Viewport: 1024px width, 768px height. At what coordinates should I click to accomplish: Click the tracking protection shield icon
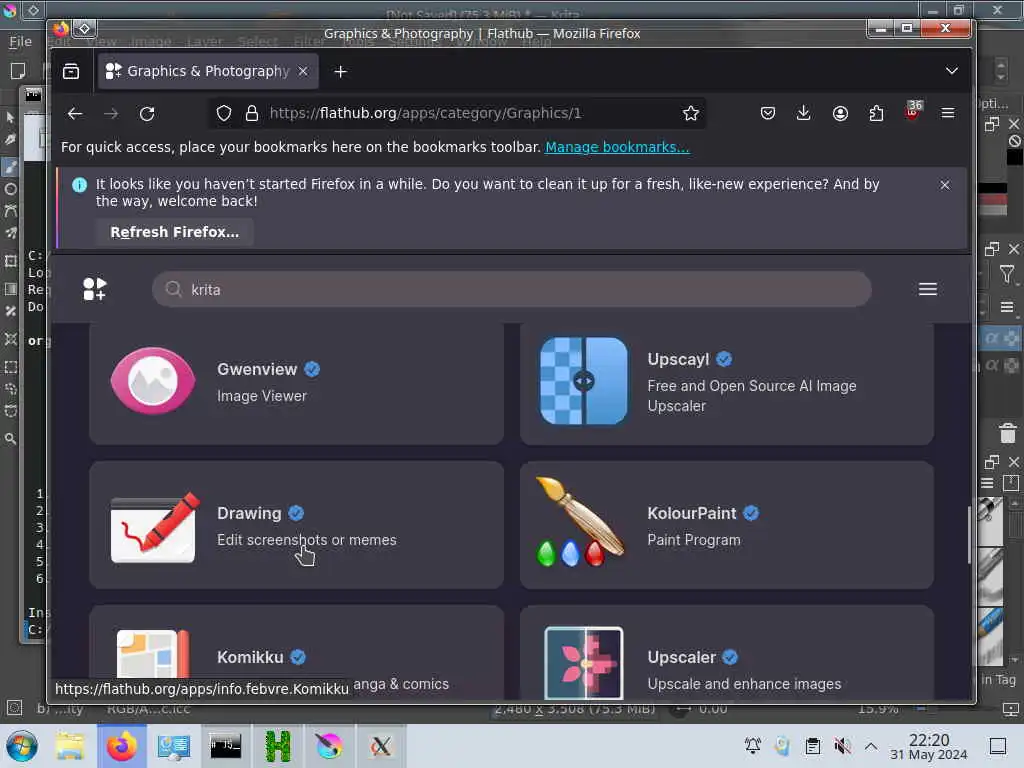click(x=223, y=114)
